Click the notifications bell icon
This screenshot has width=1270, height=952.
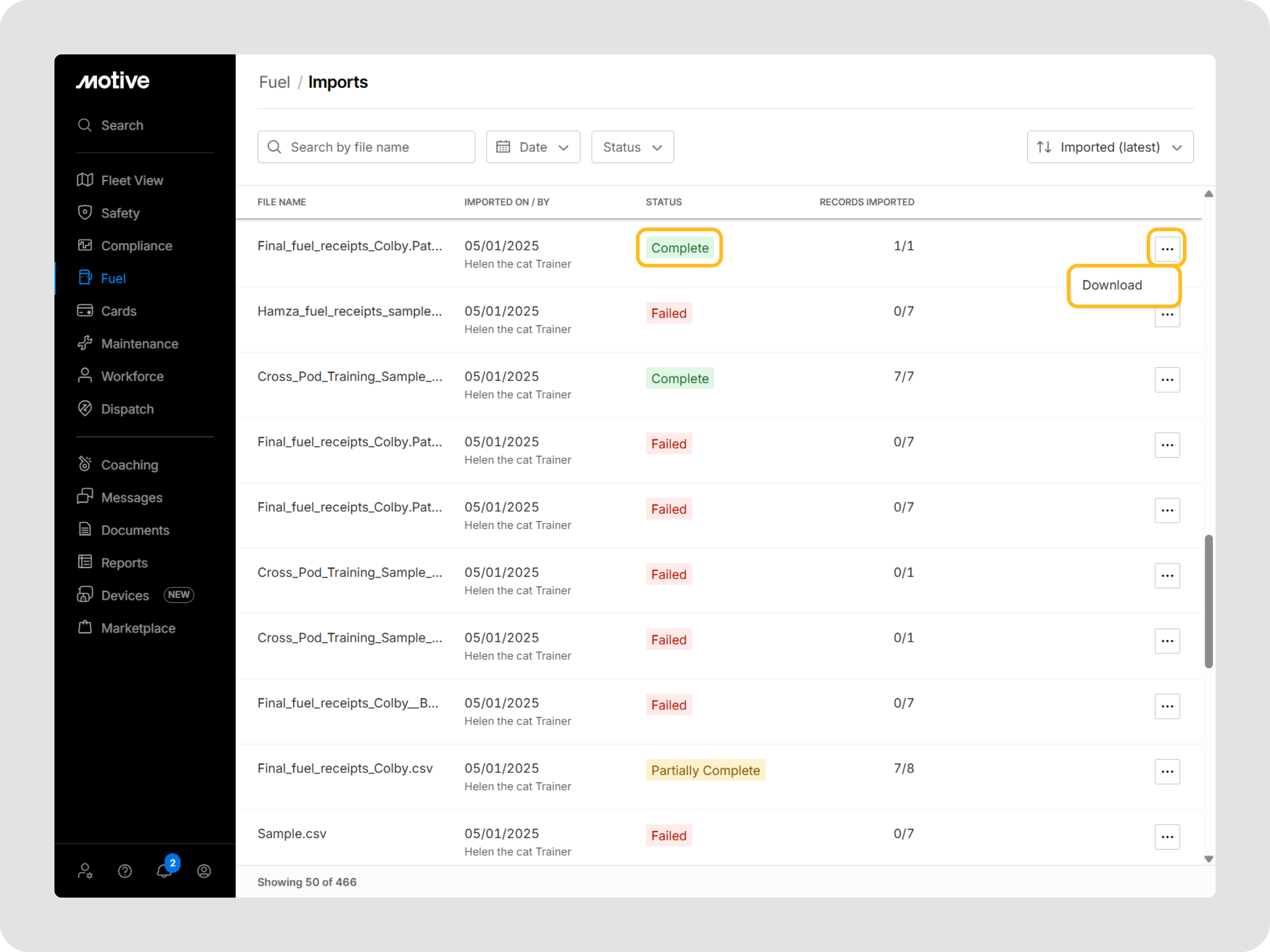165,870
